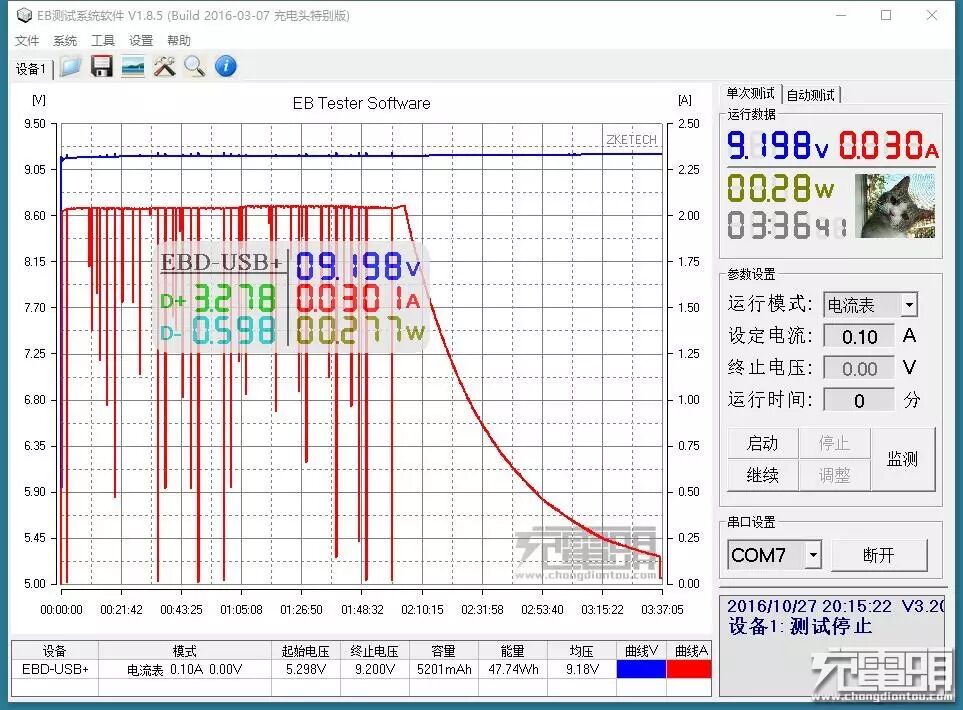Switch to the 自动测试 tab
This screenshot has height=710, width=963.
tap(810, 95)
